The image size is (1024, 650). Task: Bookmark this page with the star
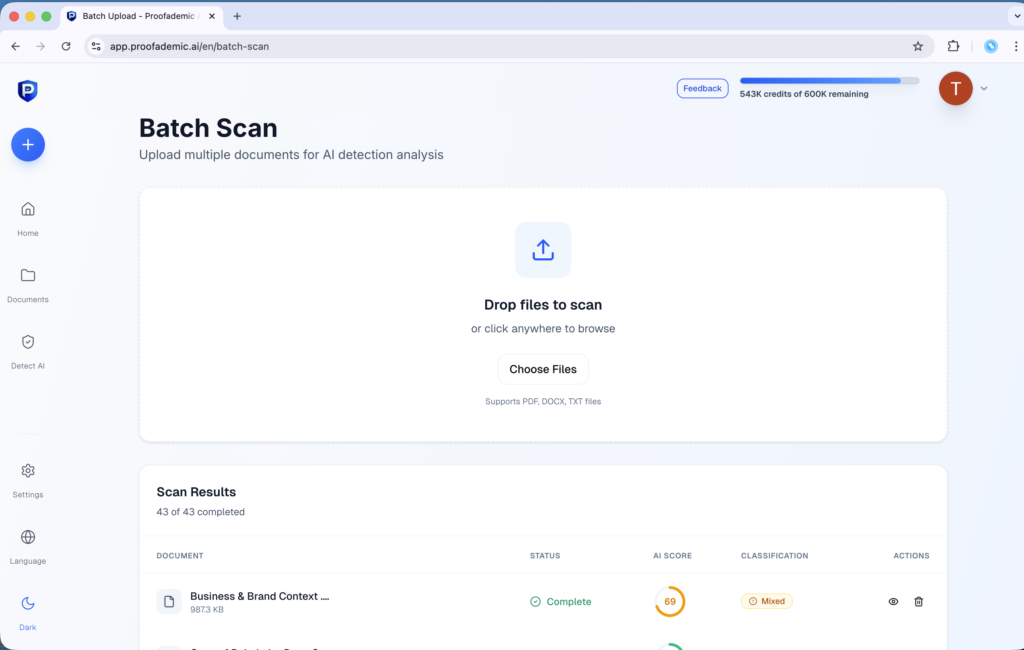tap(918, 46)
